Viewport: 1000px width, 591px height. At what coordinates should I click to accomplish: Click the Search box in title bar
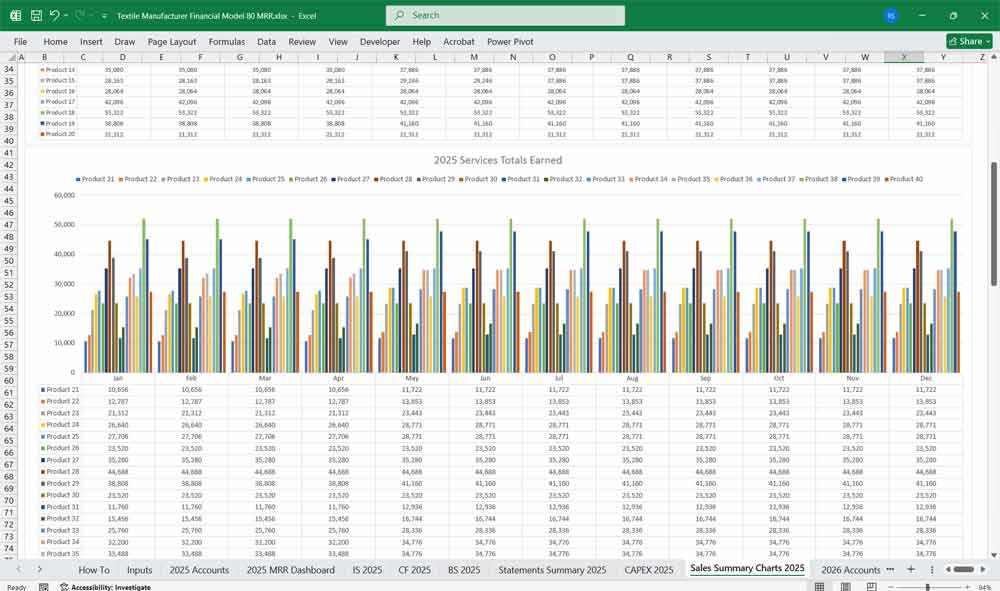[x=505, y=15]
